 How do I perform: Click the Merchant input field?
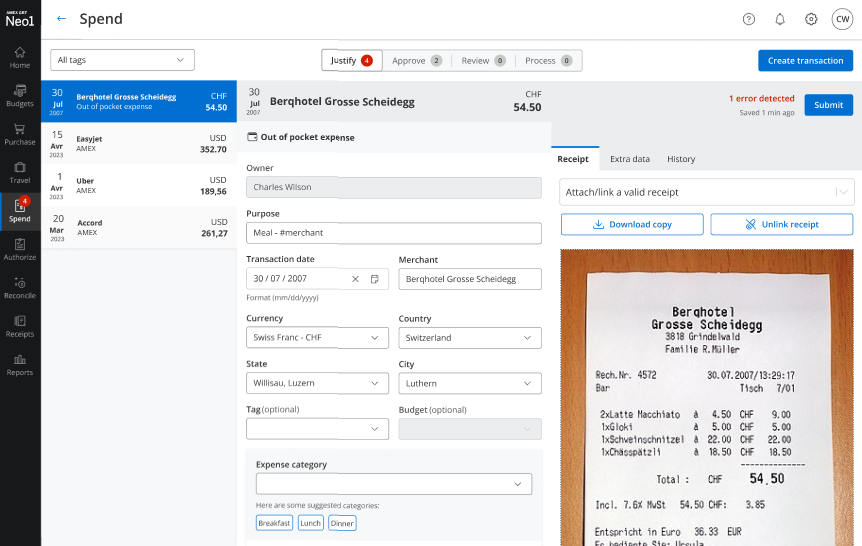pos(470,279)
